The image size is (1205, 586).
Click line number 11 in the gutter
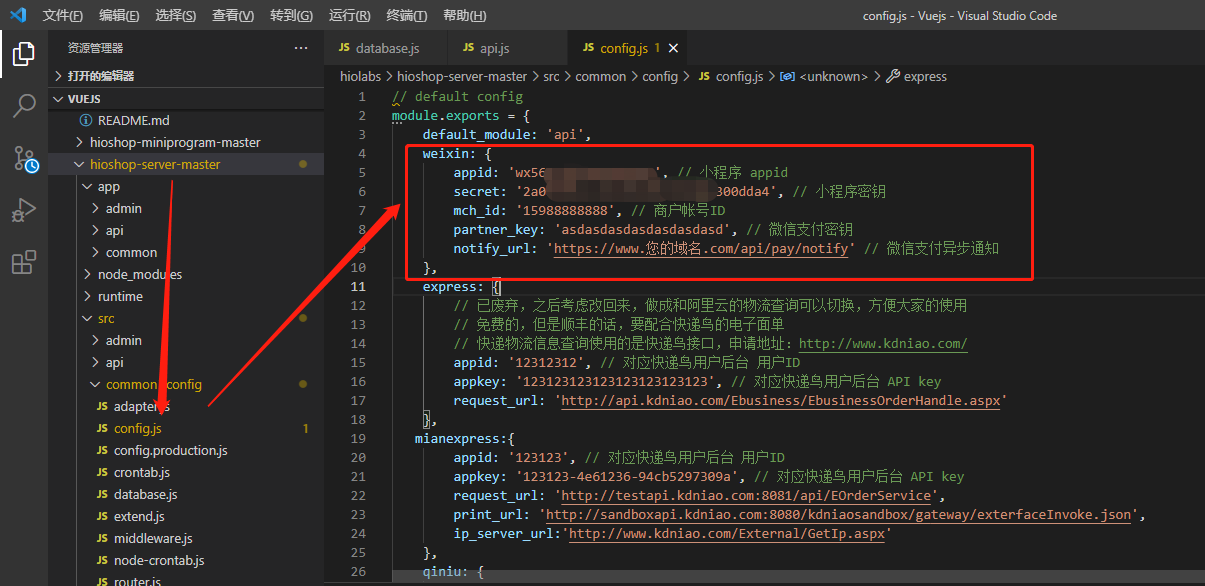360,286
